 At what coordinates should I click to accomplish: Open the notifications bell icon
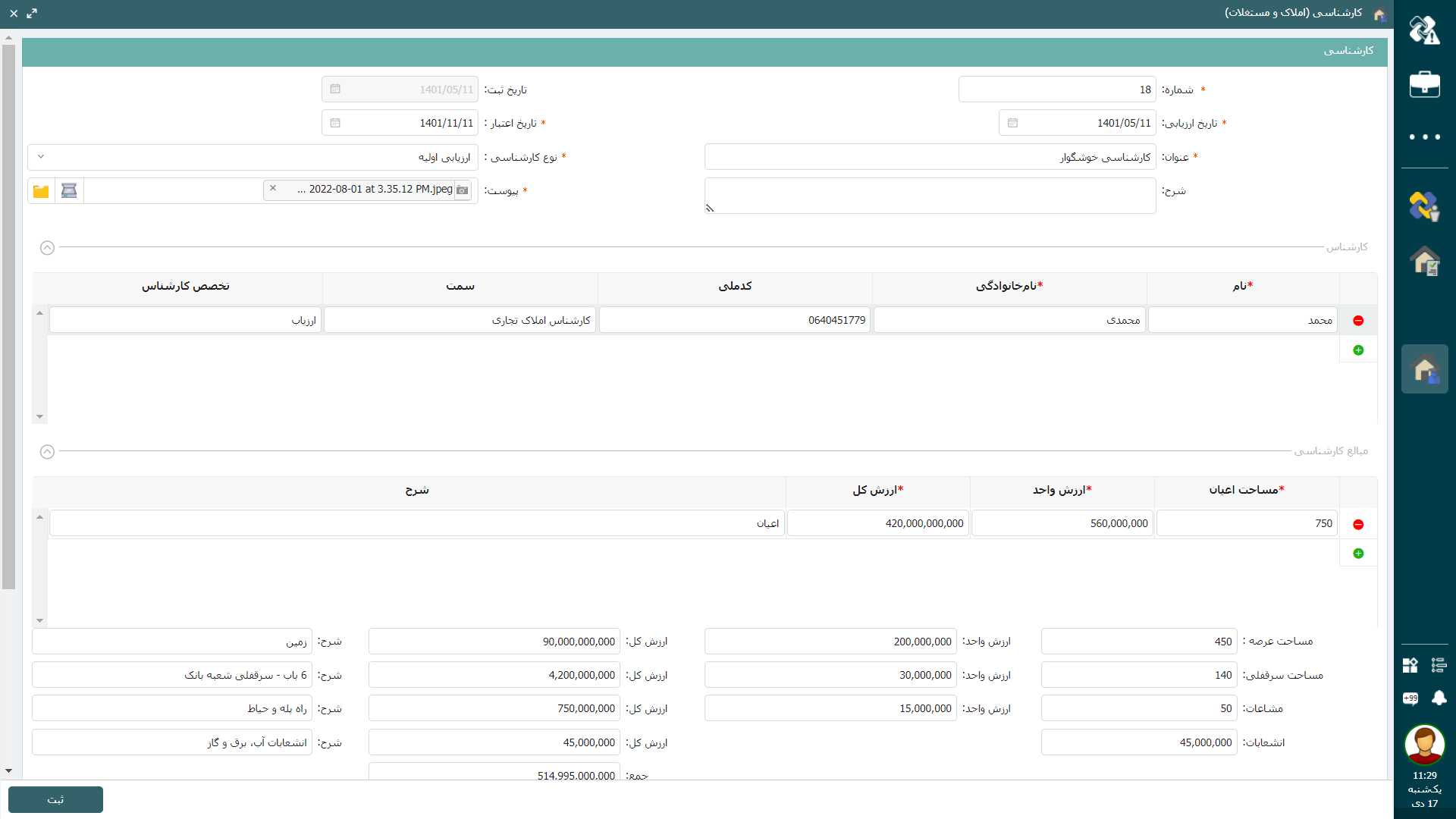(x=1439, y=698)
